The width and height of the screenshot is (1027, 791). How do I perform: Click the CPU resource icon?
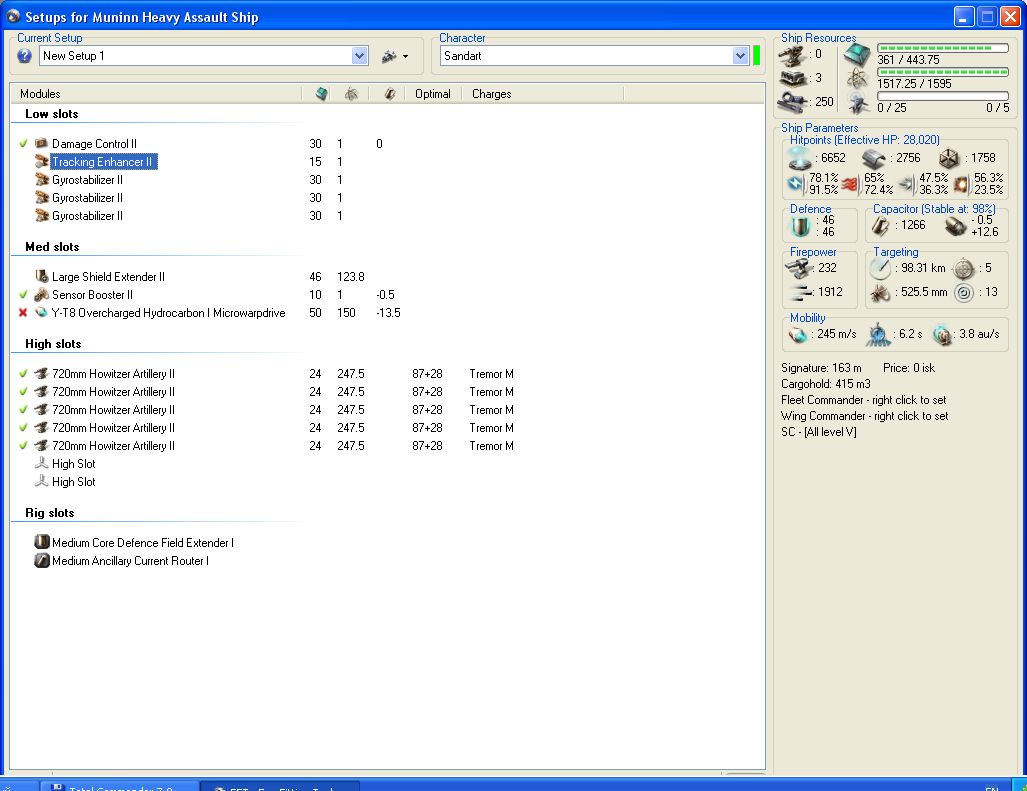pos(857,55)
